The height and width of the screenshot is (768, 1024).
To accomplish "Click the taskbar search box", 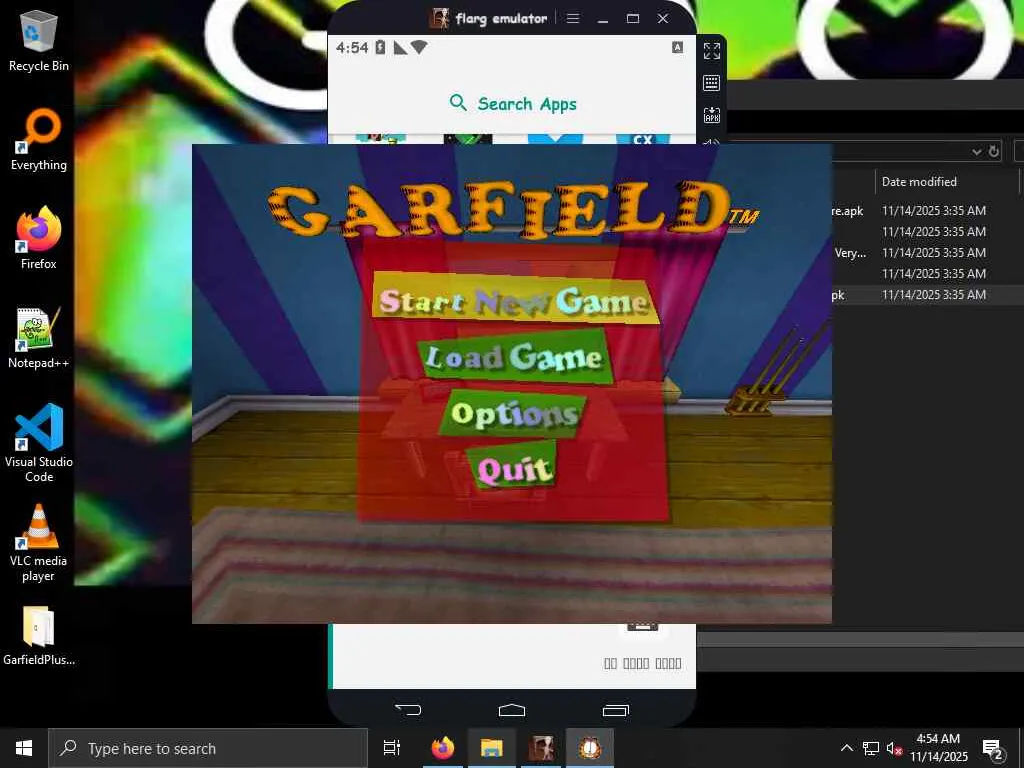I will (x=208, y=748).
